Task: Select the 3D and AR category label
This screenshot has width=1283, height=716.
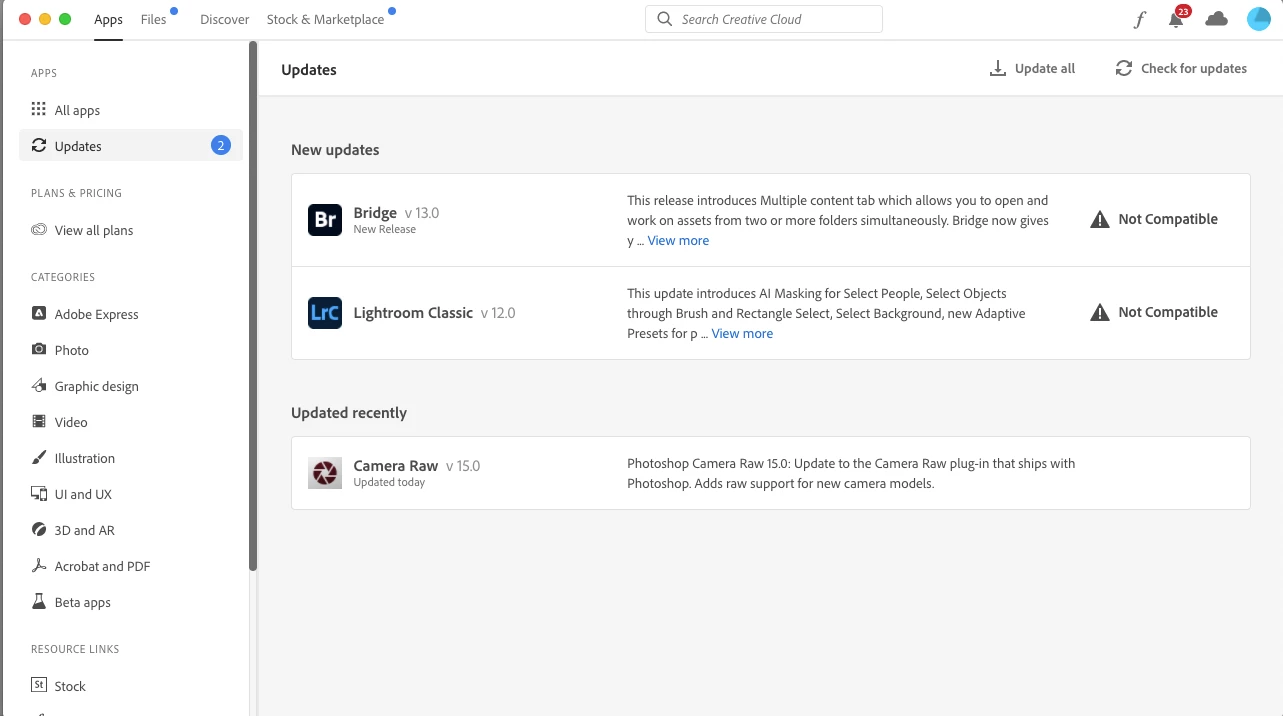Action: (85, 530)
